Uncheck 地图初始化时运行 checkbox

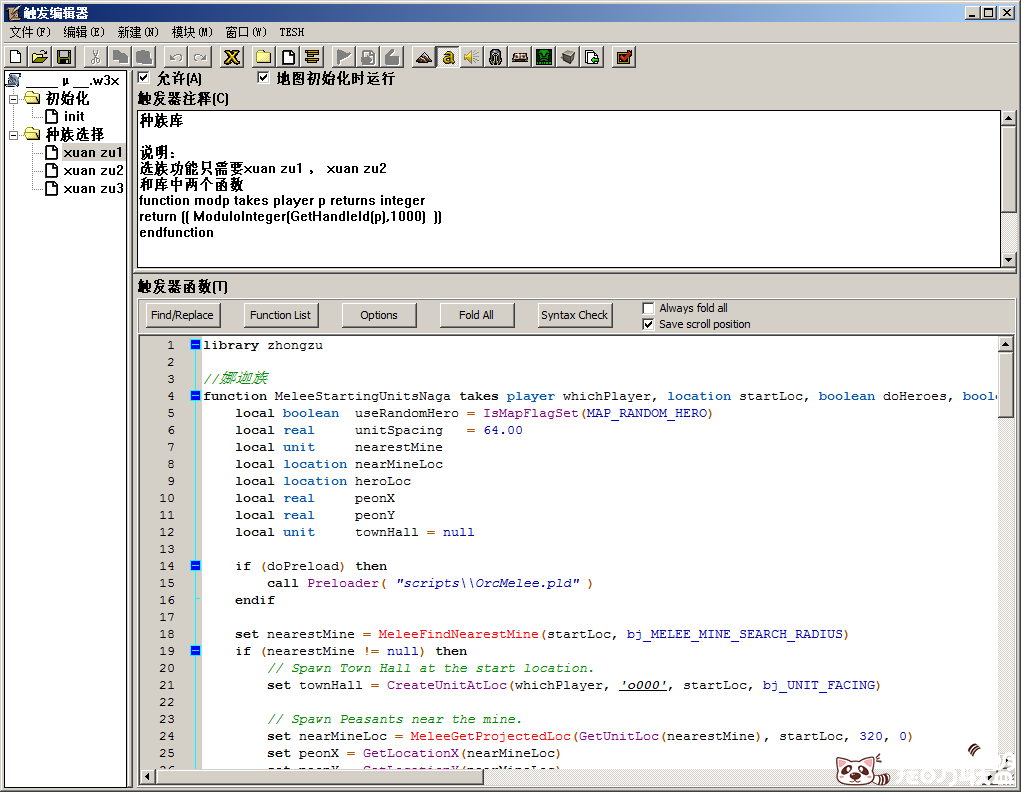click(264, 78)
